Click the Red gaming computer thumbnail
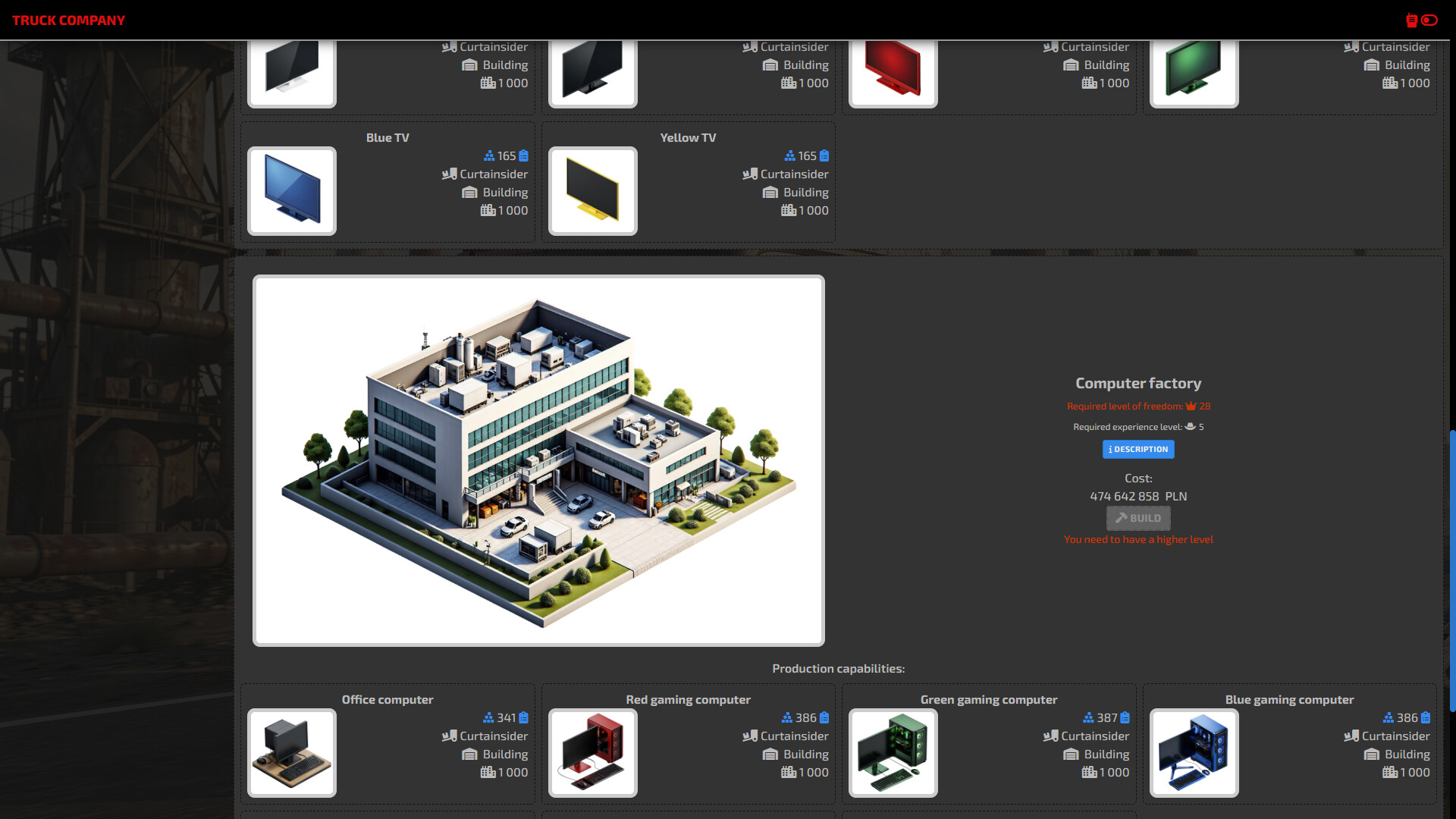 click(592, 753)
